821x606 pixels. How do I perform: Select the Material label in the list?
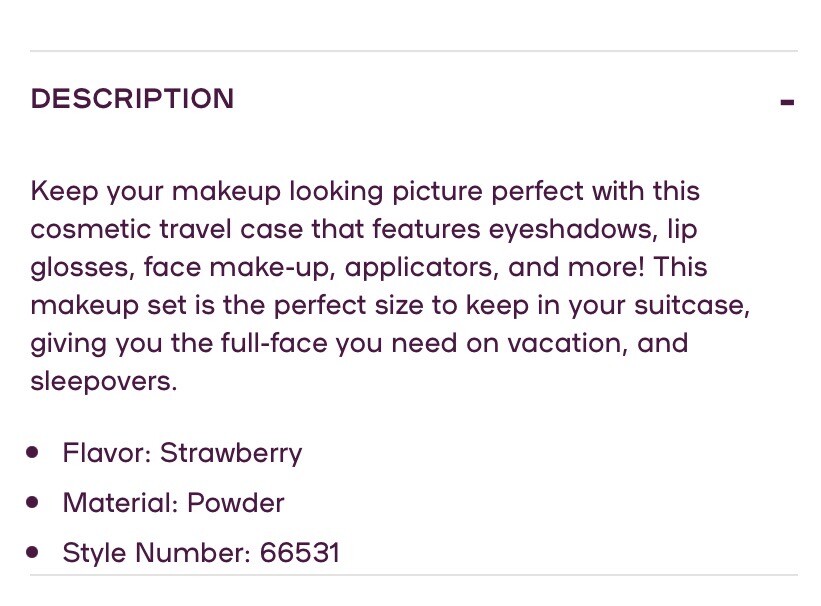tap(121, 502)
